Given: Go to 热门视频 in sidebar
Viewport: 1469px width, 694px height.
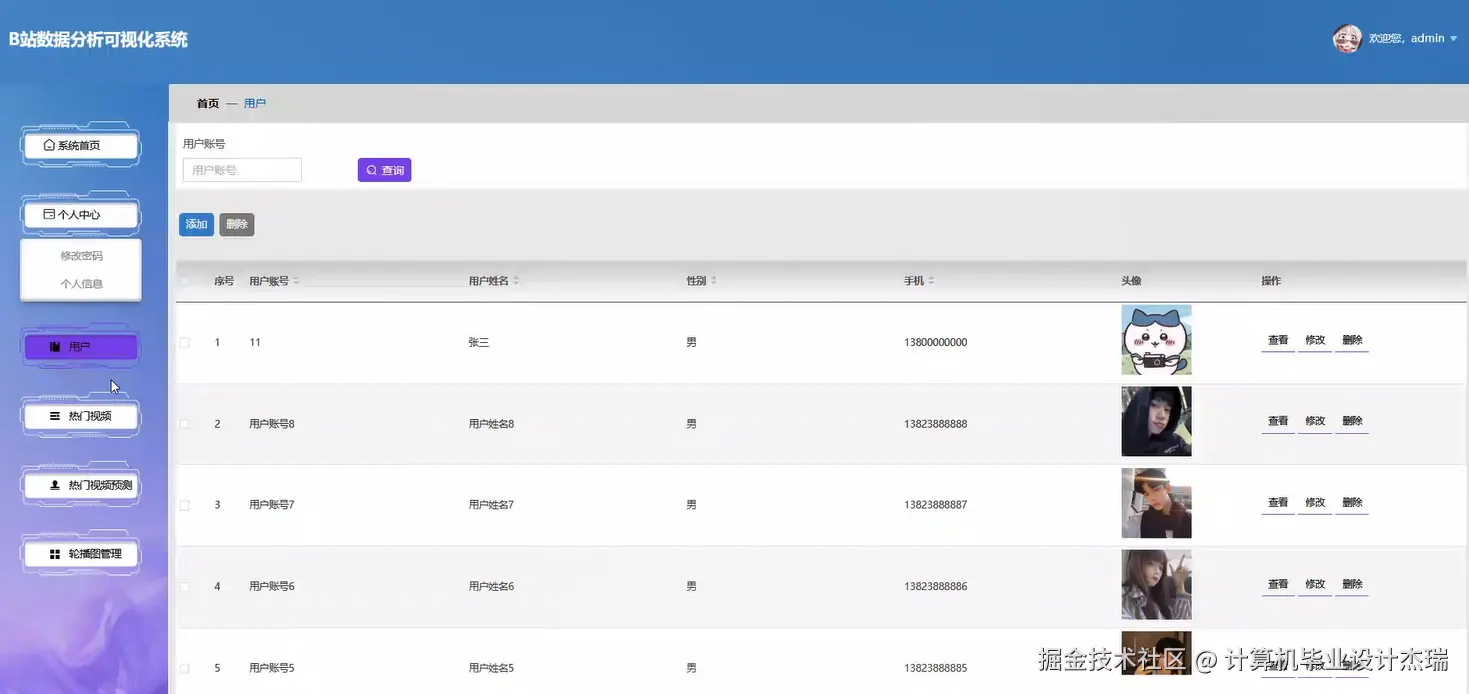Looking at the screenshot, I should tap(80, 416).
